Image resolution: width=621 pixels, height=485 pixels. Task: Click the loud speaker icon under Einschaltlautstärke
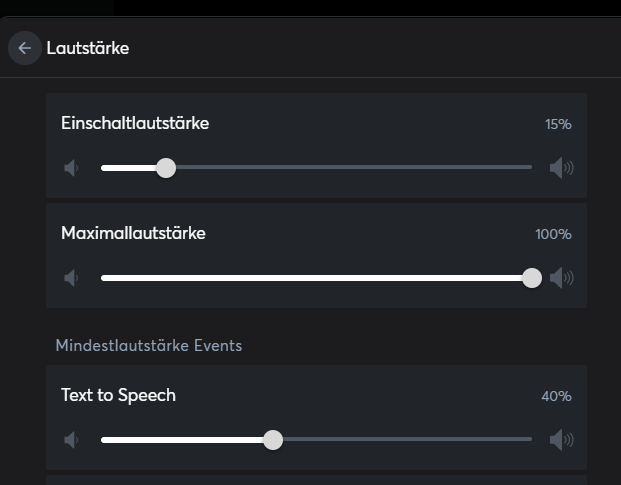coord(561,168)
